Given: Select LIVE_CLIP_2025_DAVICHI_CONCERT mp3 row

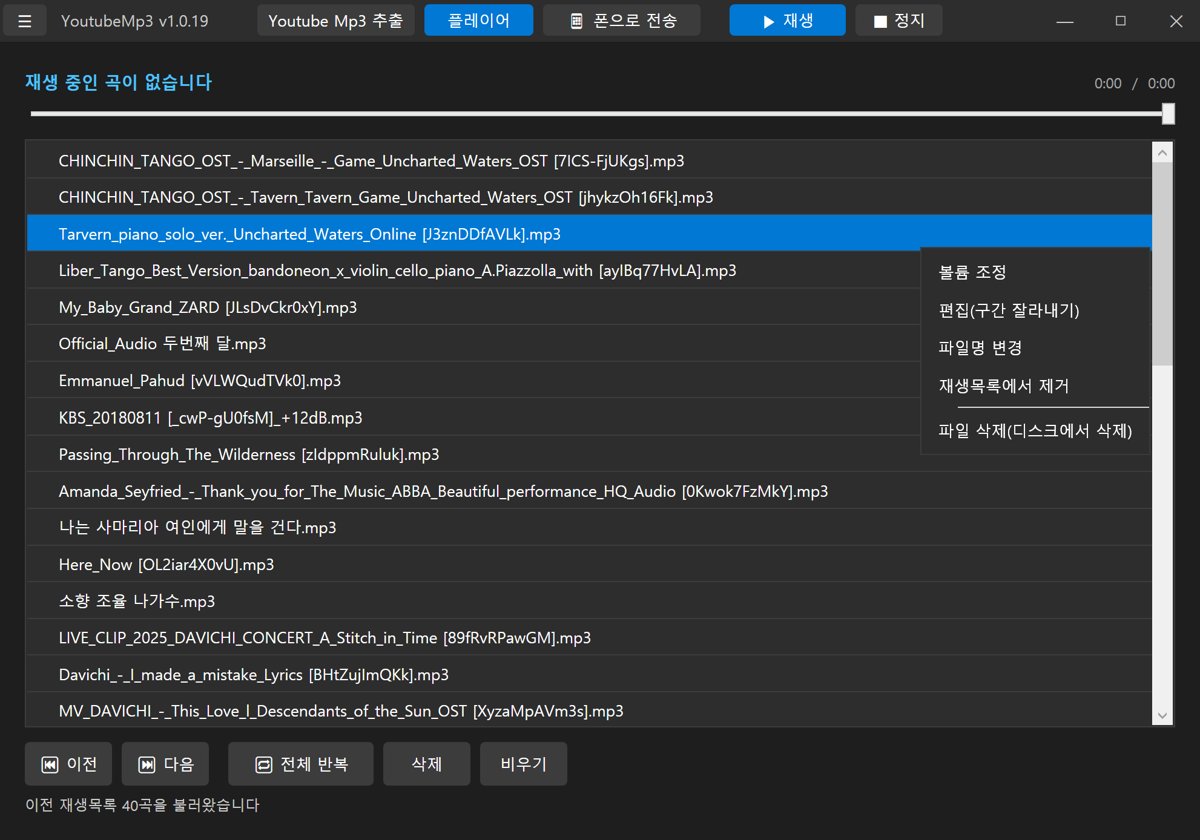Looking at the screenshot, I should [589, 637].
